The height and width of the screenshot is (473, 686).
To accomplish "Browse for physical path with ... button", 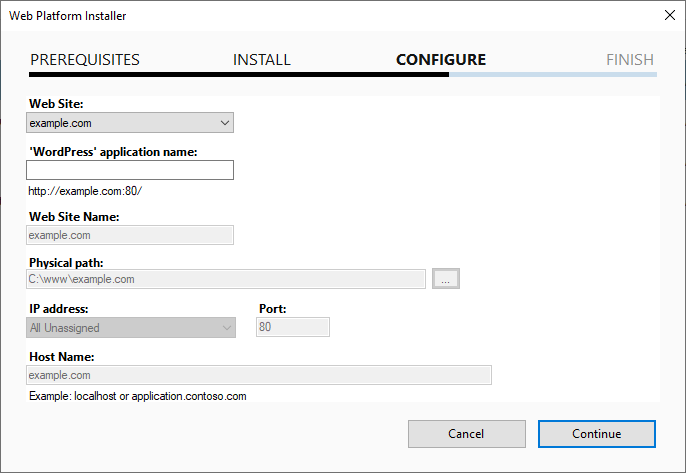I will click(446, 279).
